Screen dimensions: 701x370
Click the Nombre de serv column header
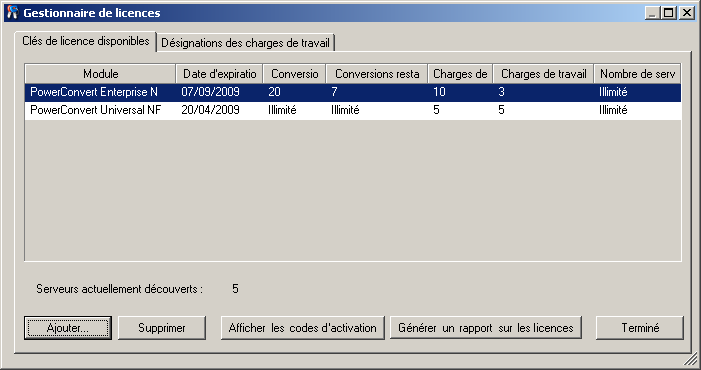(637, 74)
